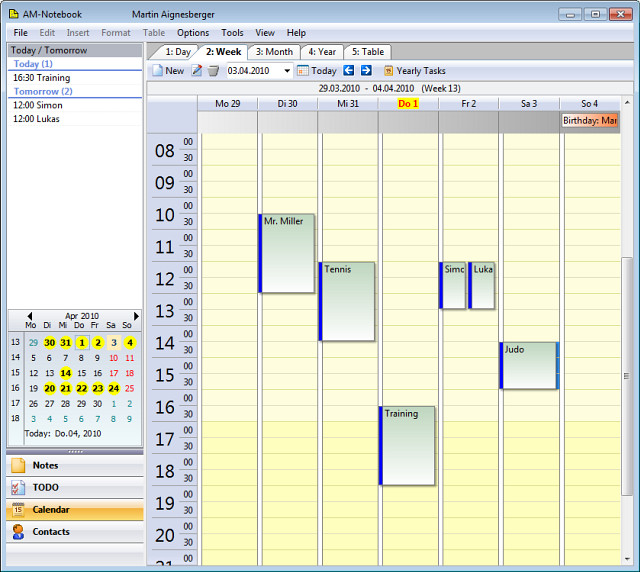Select the Judo appointment
Image resolution: width=640 pixels, height=572 pixels.
pos(529,365)
